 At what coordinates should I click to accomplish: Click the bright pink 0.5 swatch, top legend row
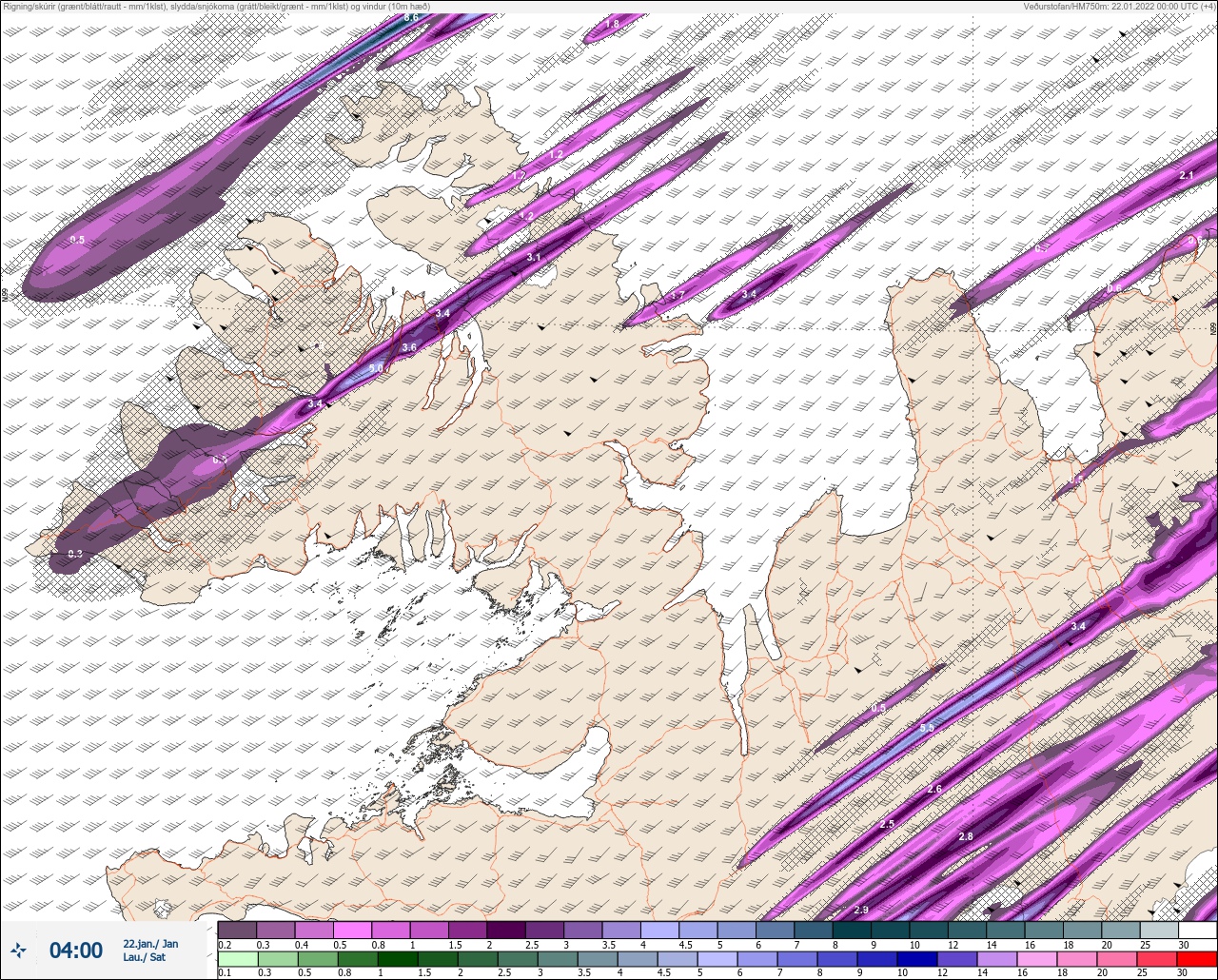coord(352,930)
